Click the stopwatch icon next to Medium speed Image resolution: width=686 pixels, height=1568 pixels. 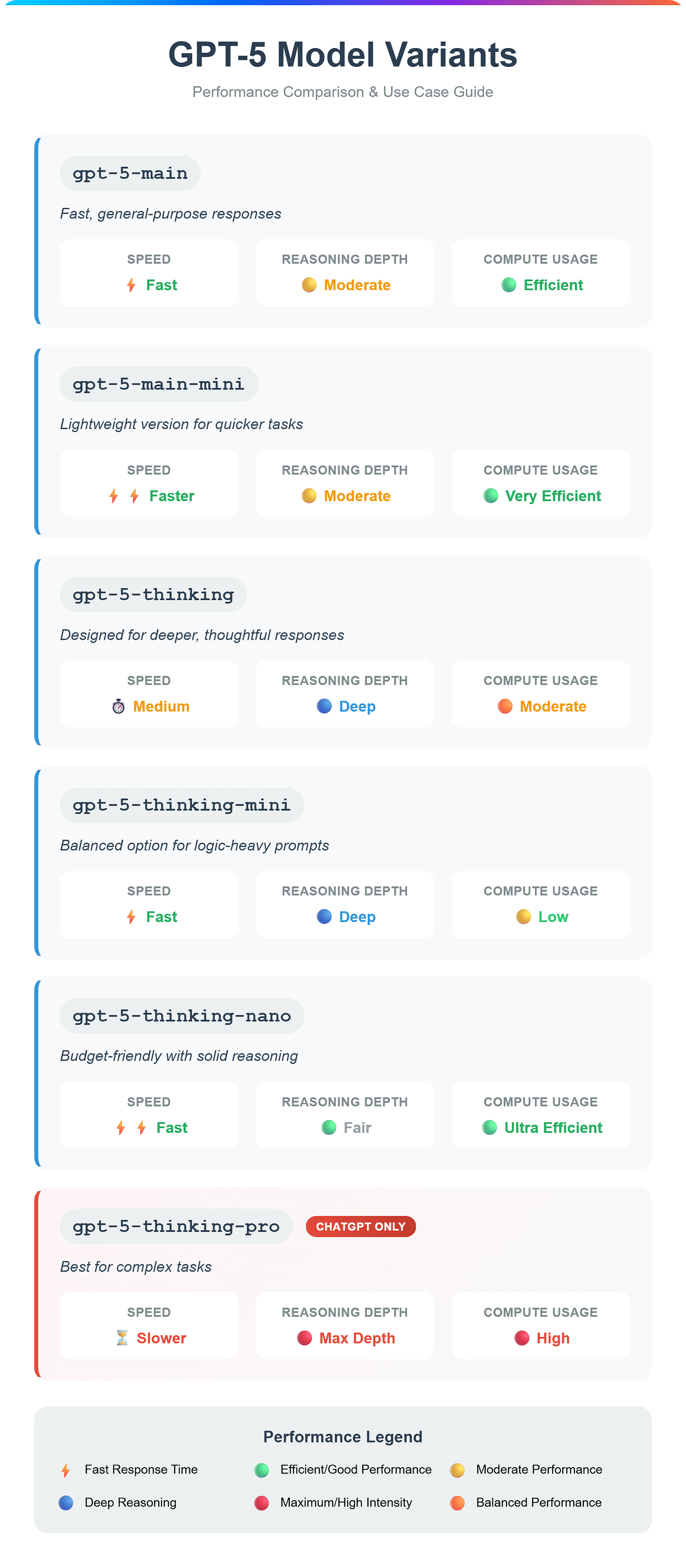tap(119, 706)
